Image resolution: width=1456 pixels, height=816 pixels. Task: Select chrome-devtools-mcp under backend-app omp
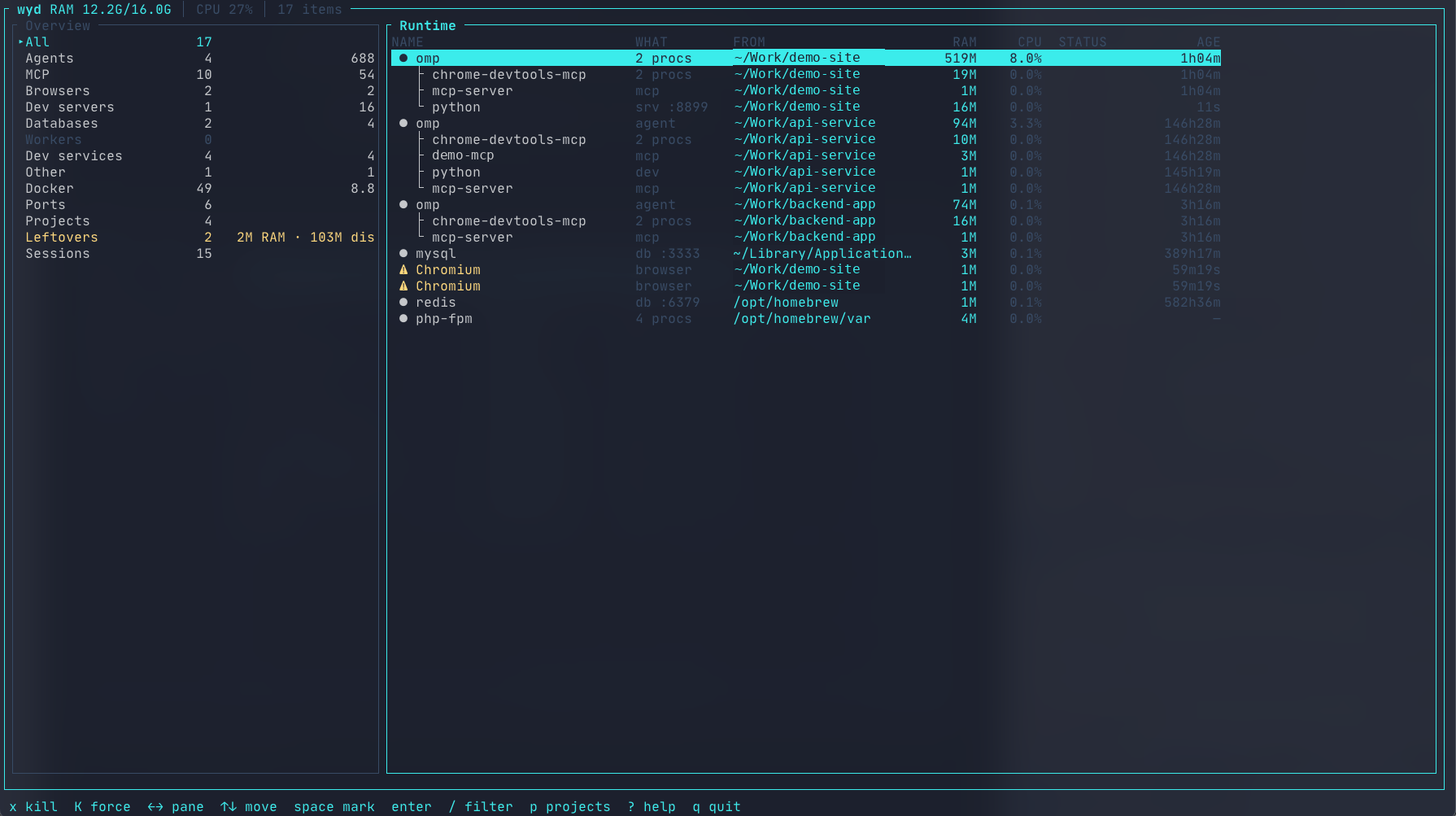806,220
